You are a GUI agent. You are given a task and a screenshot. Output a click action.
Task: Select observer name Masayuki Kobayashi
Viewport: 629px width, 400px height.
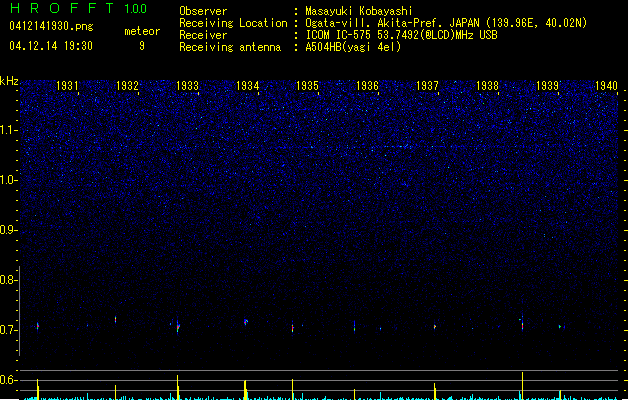tap(359, 11)
